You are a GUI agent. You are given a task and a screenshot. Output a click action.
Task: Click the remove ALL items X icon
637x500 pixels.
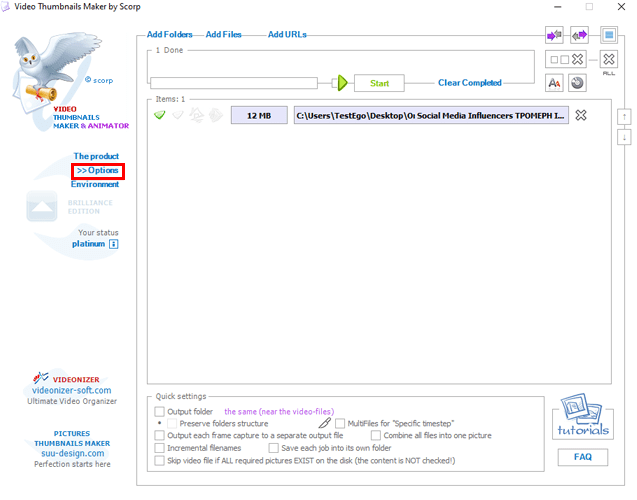click(x=609, y=60)
